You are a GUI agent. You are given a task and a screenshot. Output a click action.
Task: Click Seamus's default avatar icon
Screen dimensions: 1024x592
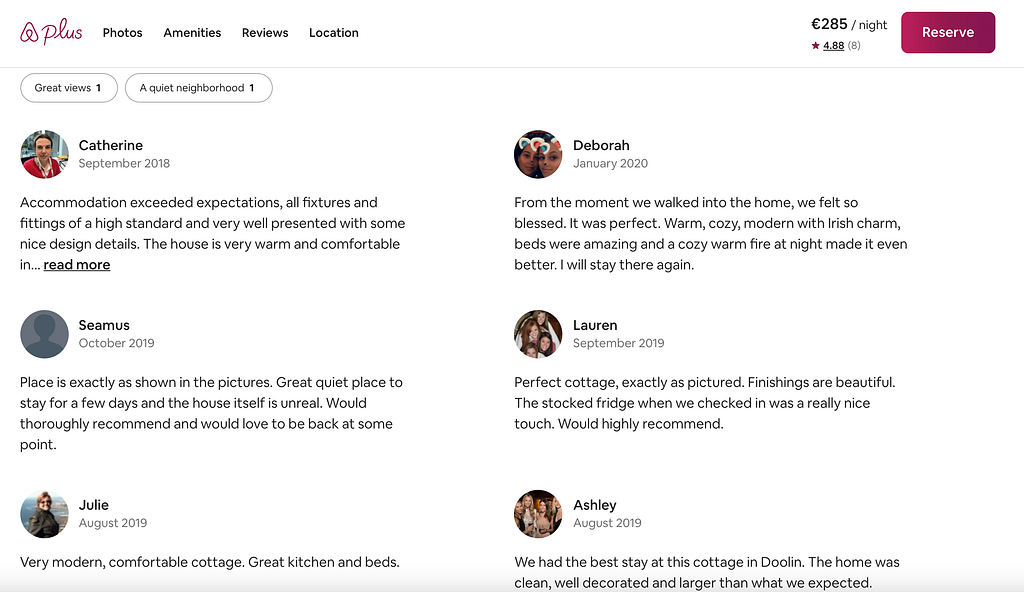[x=44, y=334]
